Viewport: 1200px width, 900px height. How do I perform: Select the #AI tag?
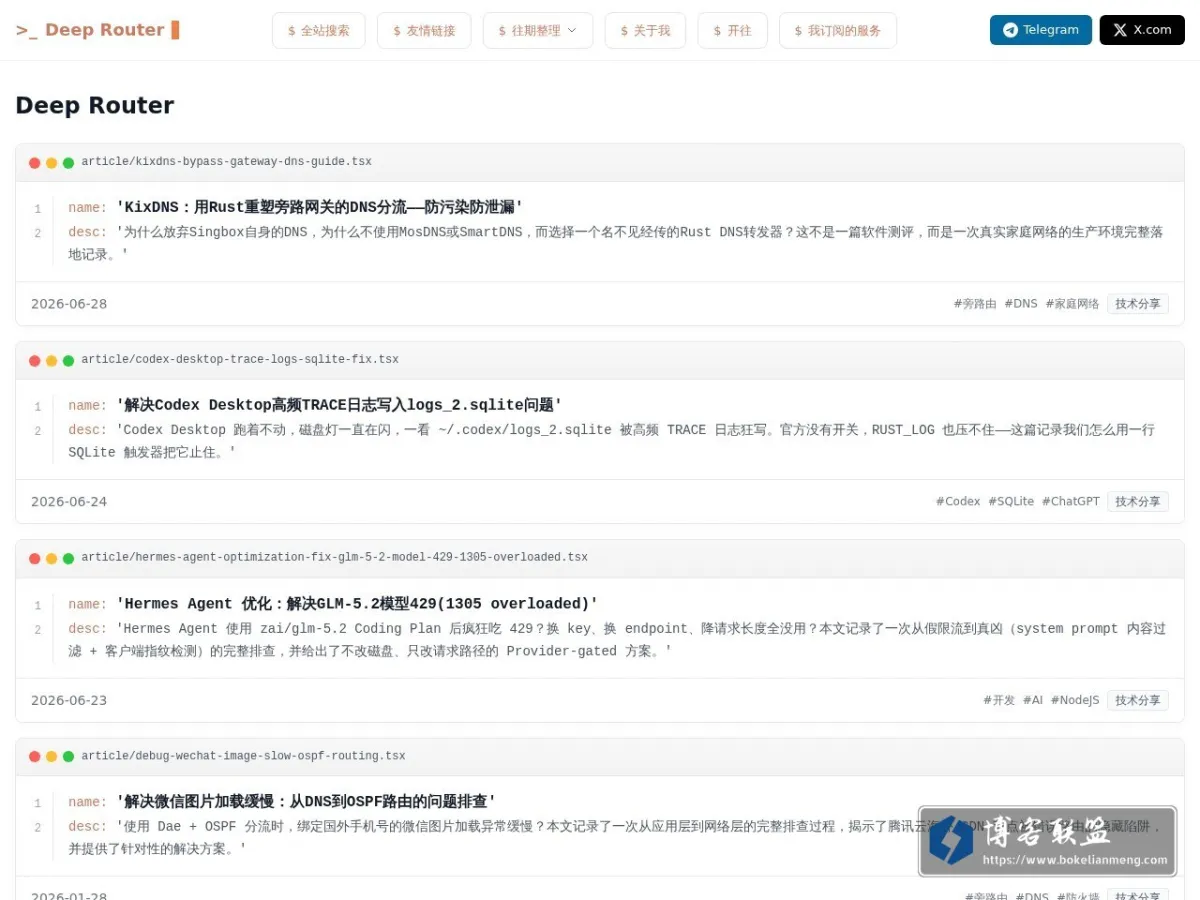point(1033,700)
